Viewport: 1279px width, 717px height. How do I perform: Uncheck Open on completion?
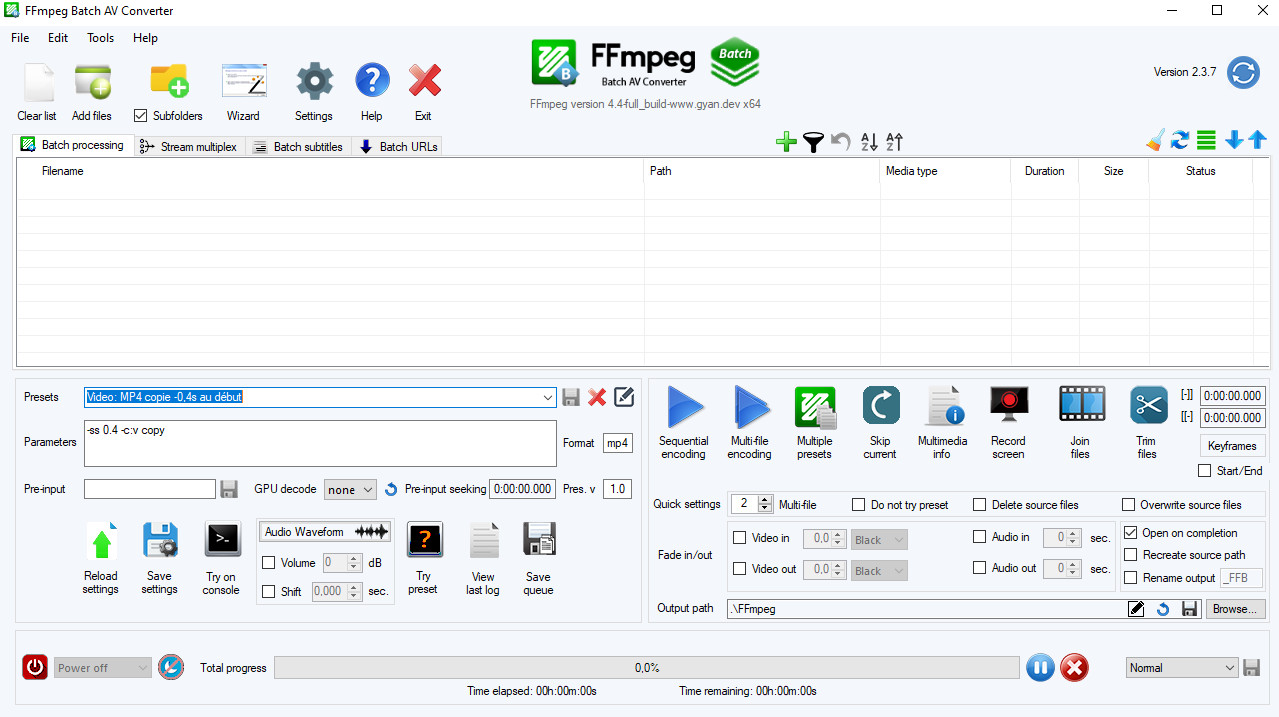[1131, 533]
